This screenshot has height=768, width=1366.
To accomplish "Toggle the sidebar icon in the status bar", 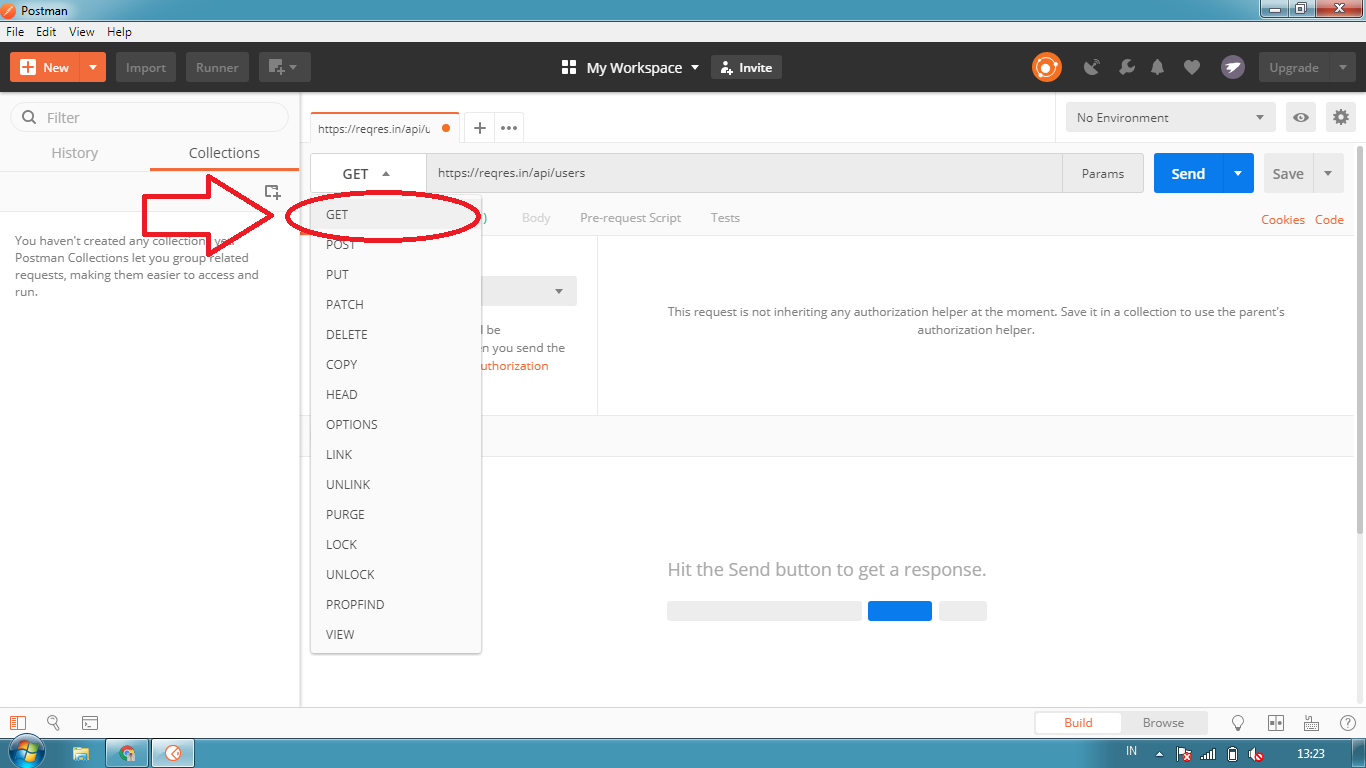I will 17,722.
